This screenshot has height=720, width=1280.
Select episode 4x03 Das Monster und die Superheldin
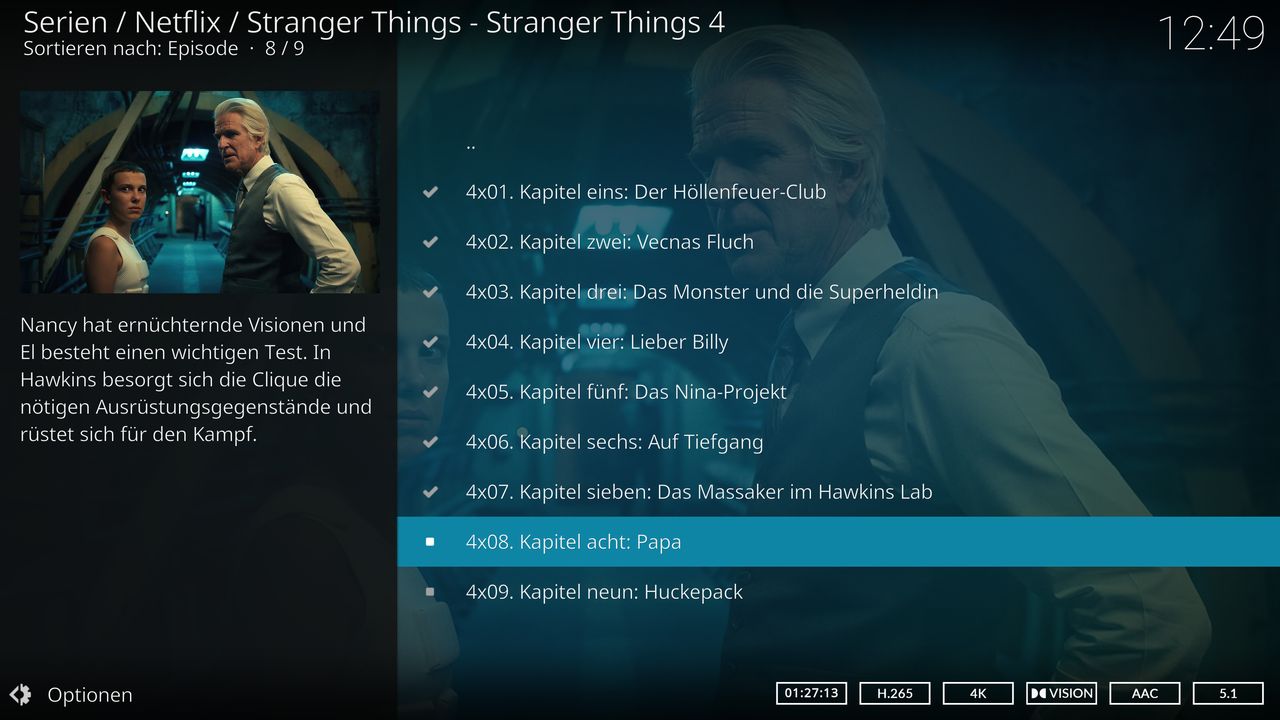[838, 292]
